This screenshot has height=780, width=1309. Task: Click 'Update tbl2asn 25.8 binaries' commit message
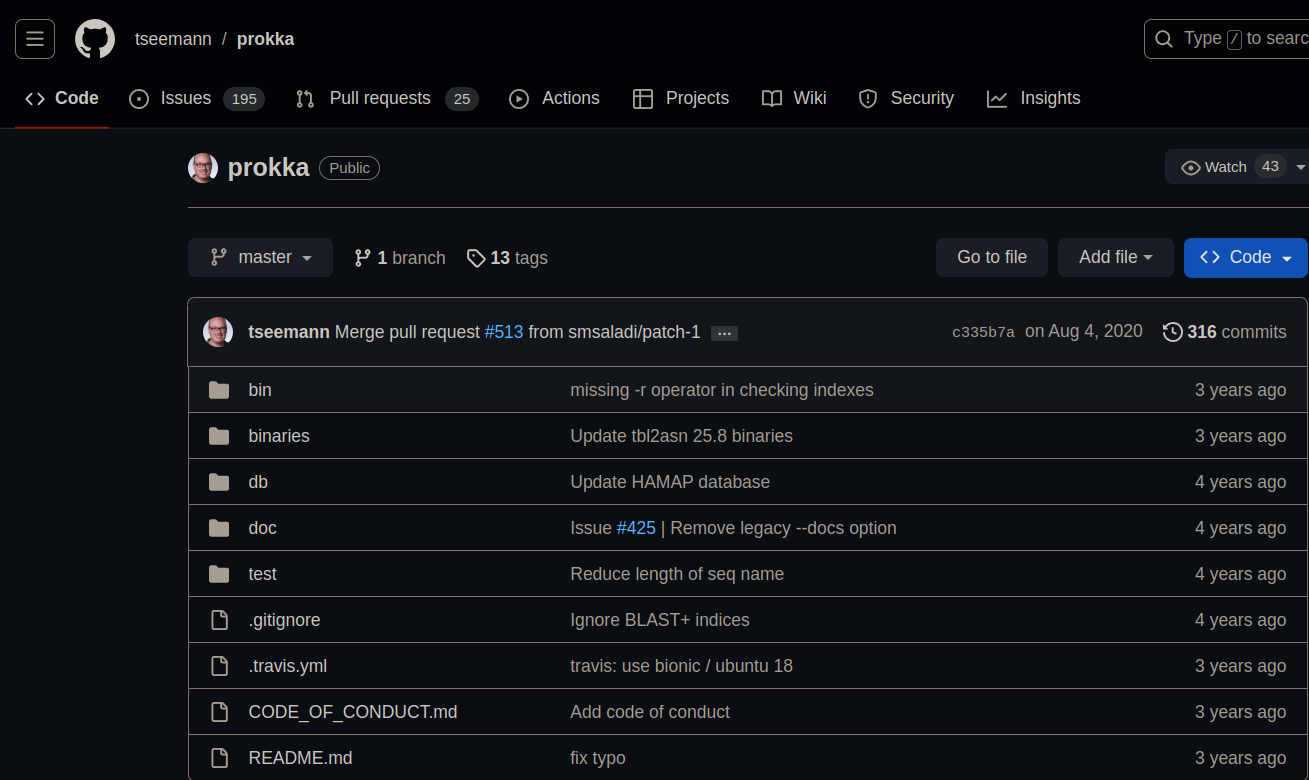pyautogui.click(x=681, y=436)
